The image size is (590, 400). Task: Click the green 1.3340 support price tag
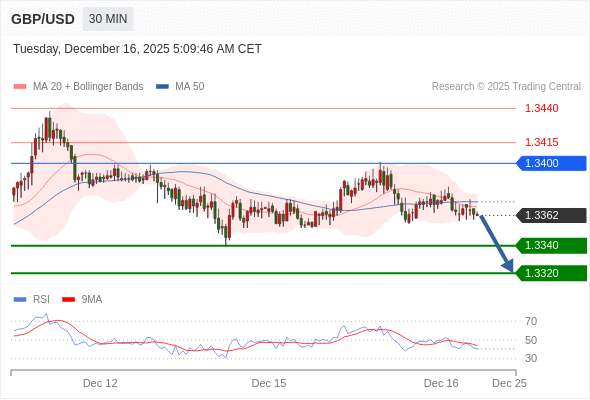[552, 245]
